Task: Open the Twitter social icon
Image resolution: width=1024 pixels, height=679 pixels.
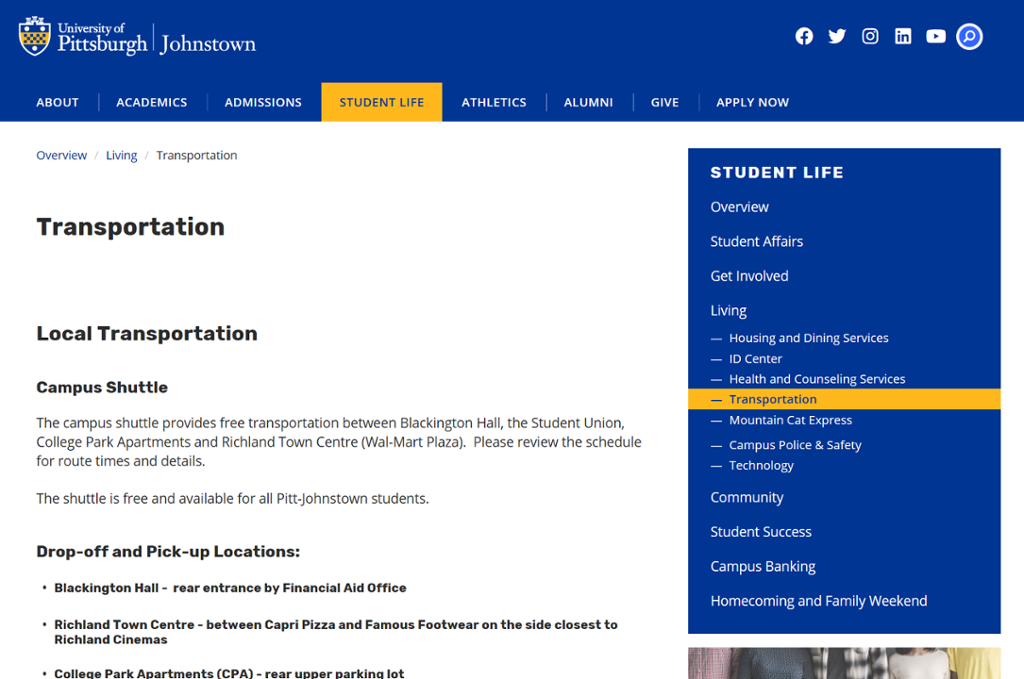Action: pos(837,37)
